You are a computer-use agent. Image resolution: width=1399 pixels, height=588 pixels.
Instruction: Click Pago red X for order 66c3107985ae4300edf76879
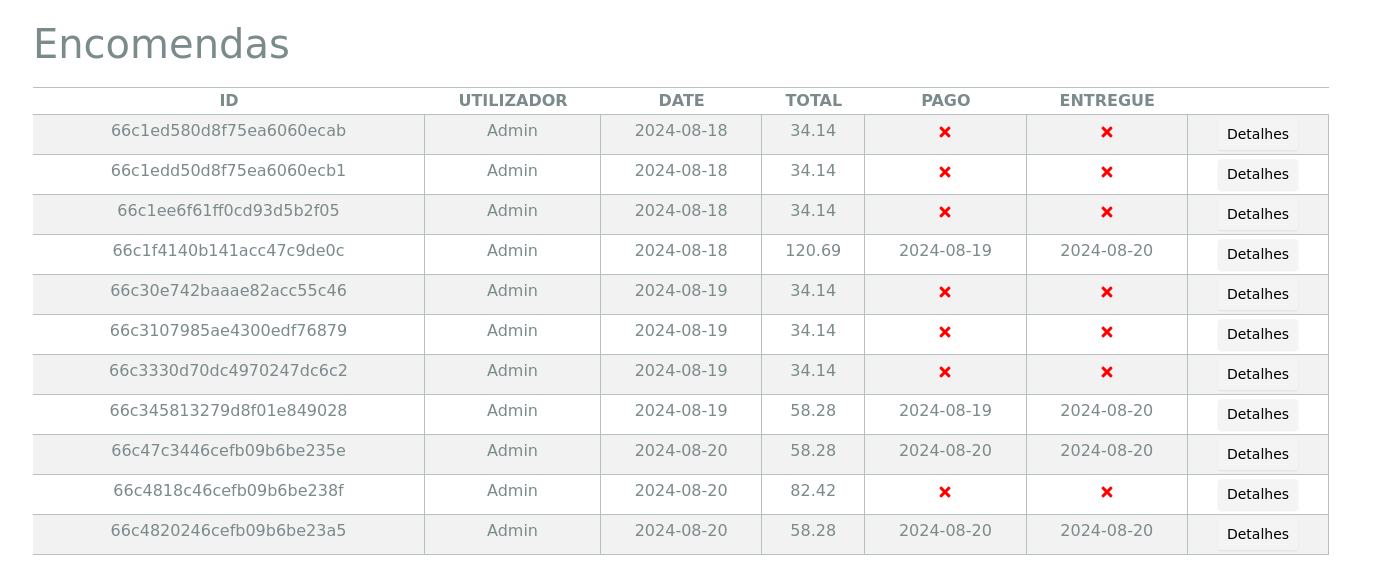[945, 332]
